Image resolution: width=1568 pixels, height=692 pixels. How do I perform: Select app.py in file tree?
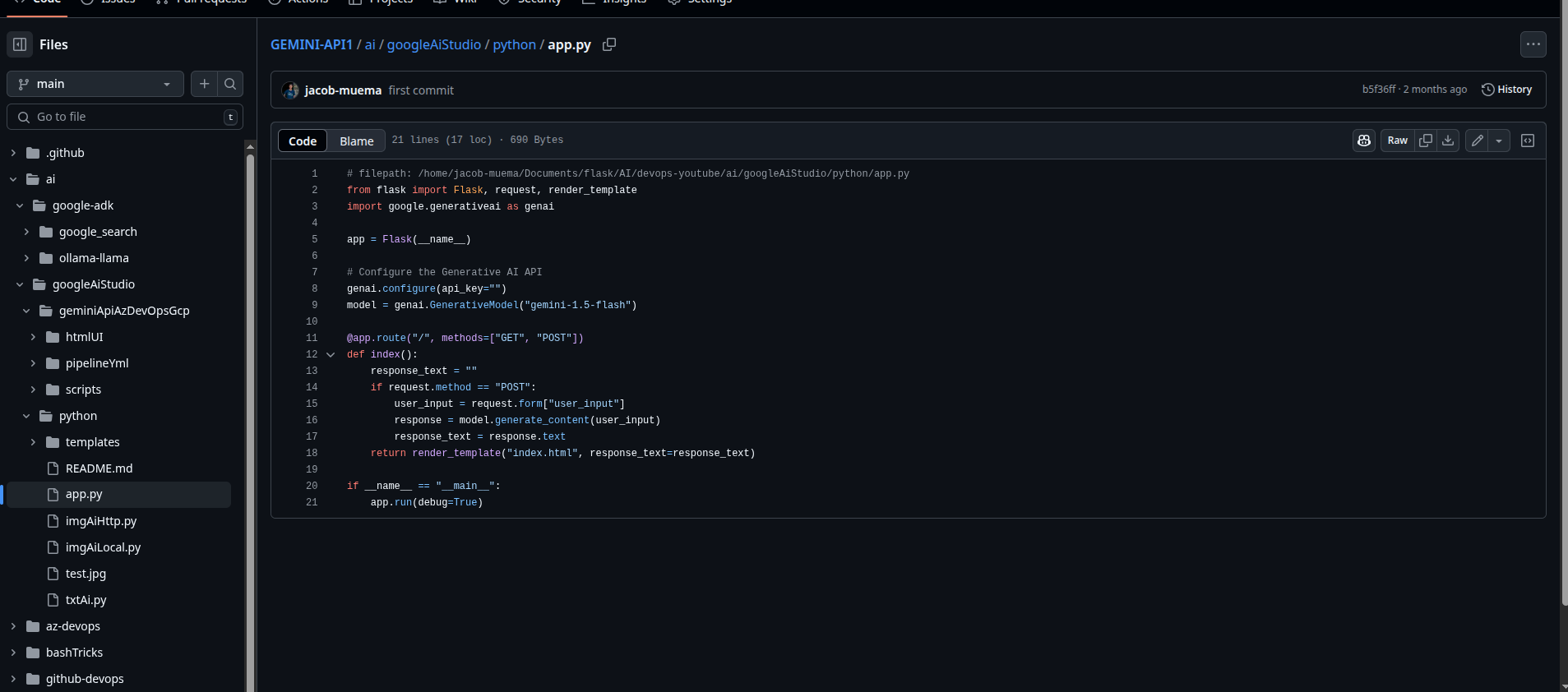[x=118, y=495]
